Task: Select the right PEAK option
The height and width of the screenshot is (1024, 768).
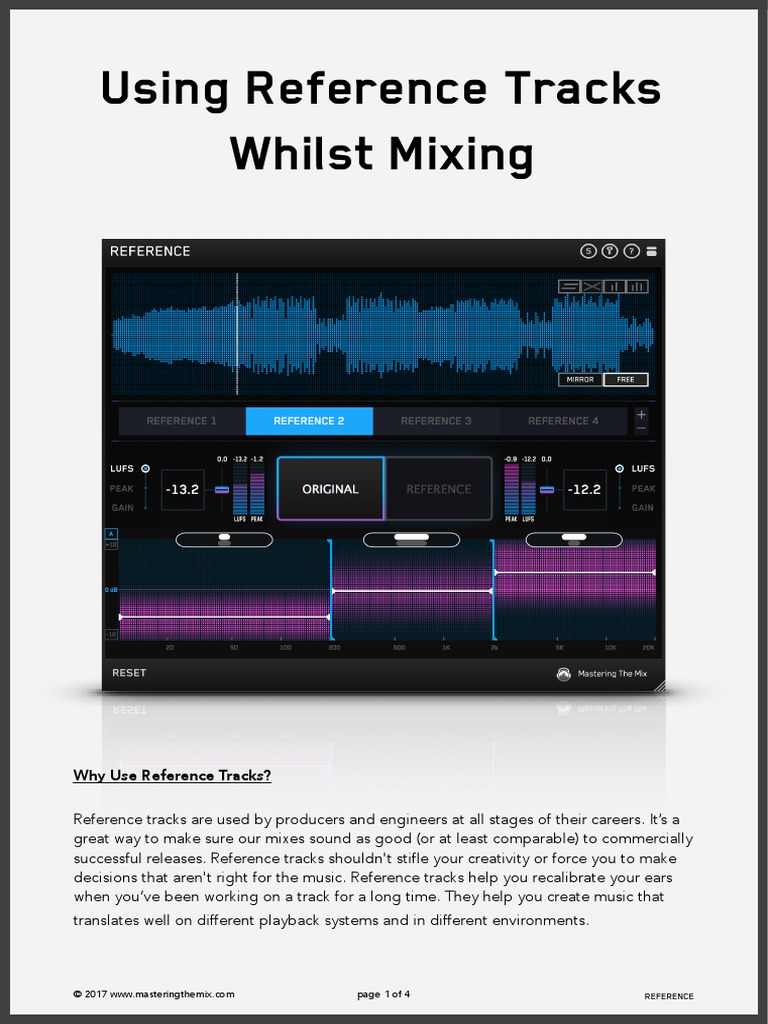Action: click(643, 488)
